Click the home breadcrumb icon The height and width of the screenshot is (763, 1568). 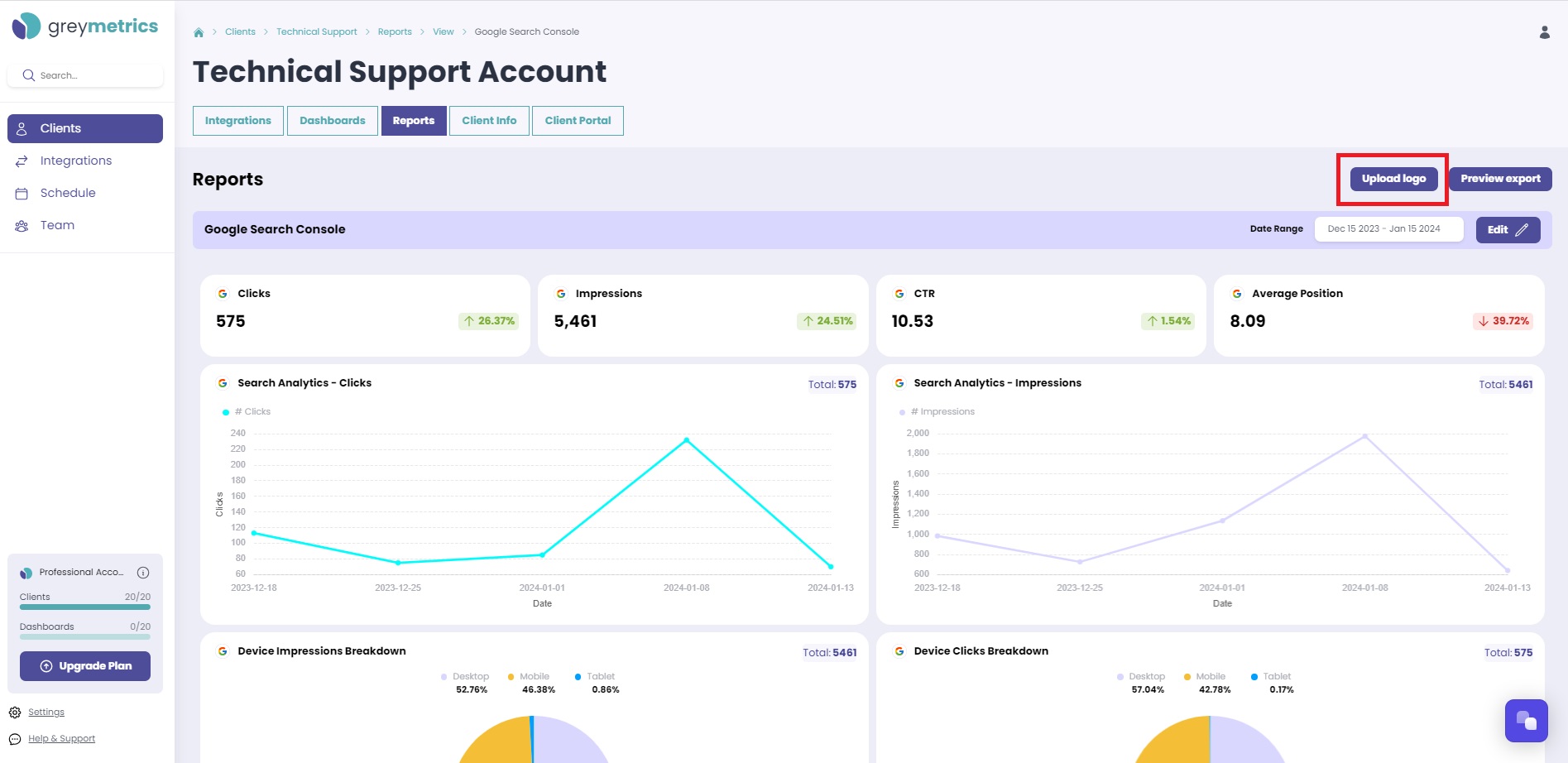[x=199, y=32]
